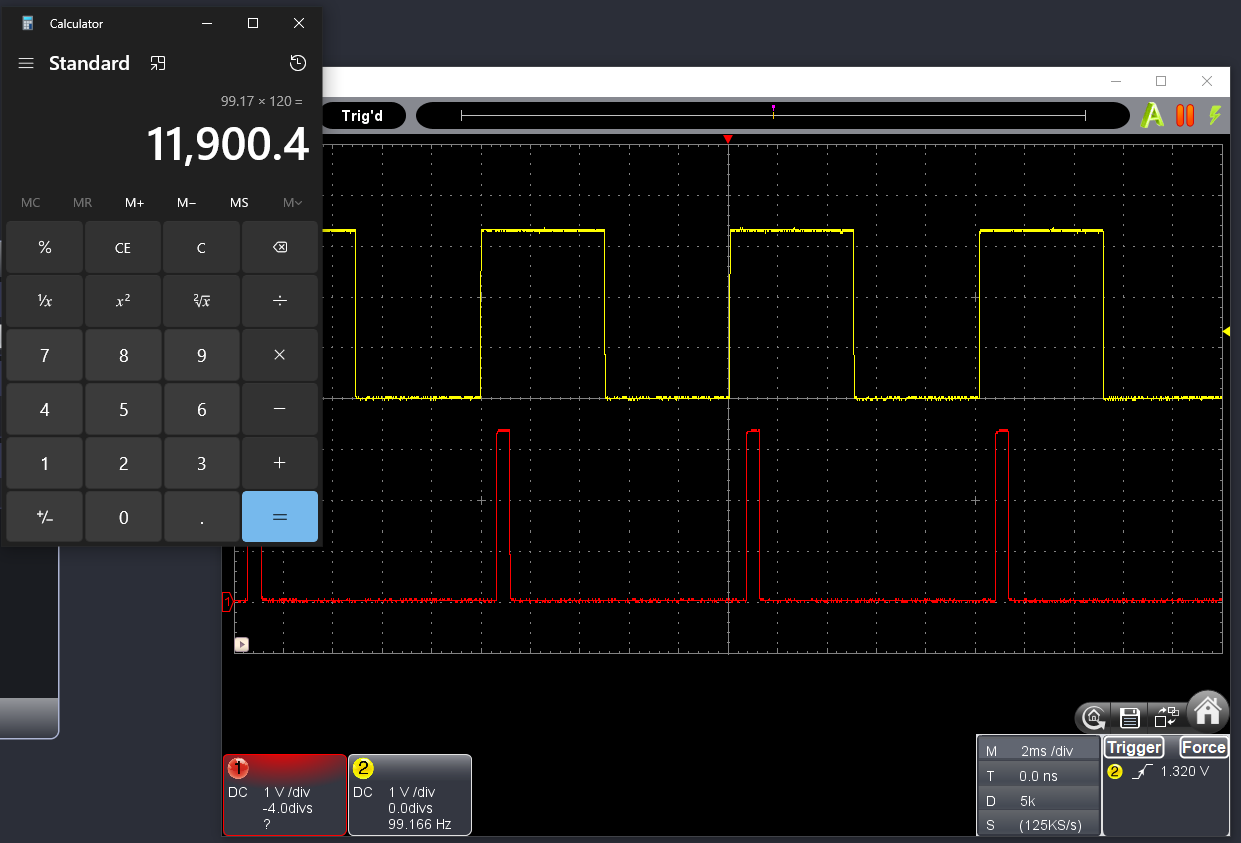Click the Calculator multiply key
Viewport: 1241px width, 843px height.
tap(280, 355)
